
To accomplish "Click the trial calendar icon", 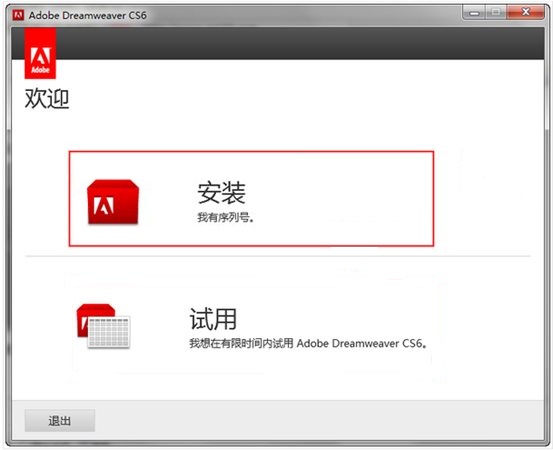I will 103,326.
